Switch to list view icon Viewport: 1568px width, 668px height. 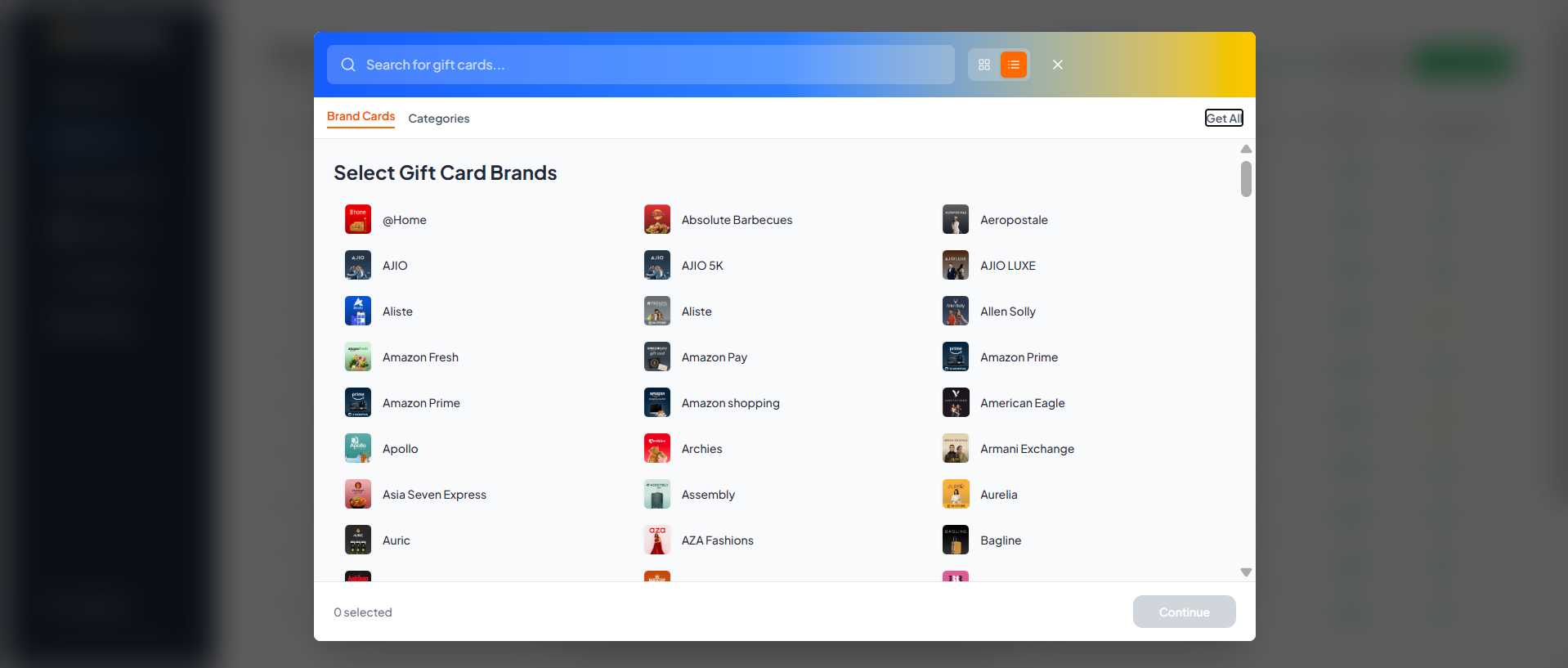coord(1014,65)
